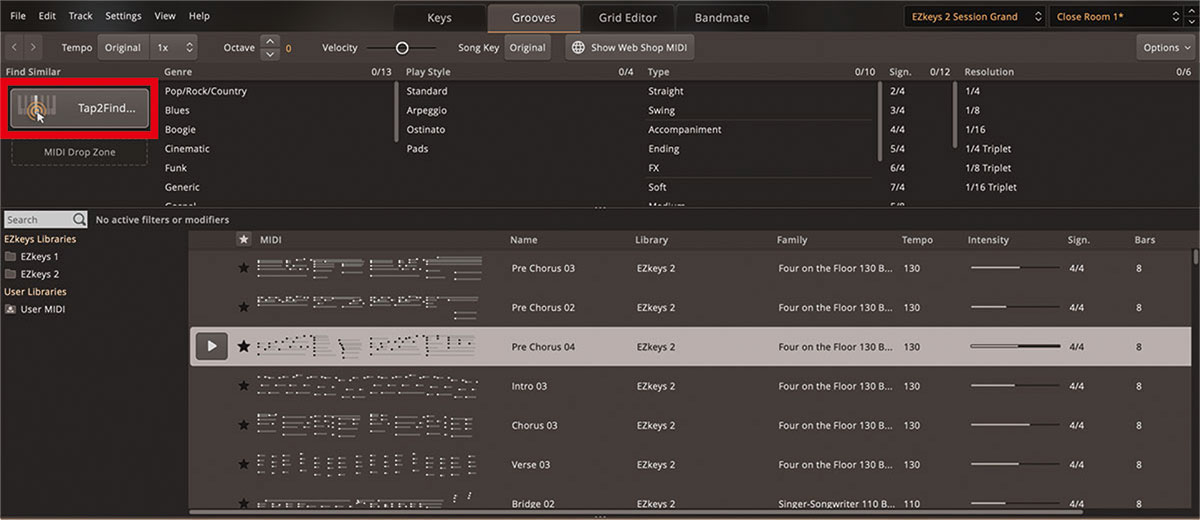Sort by the Intensity column header

tap(988, 240)
